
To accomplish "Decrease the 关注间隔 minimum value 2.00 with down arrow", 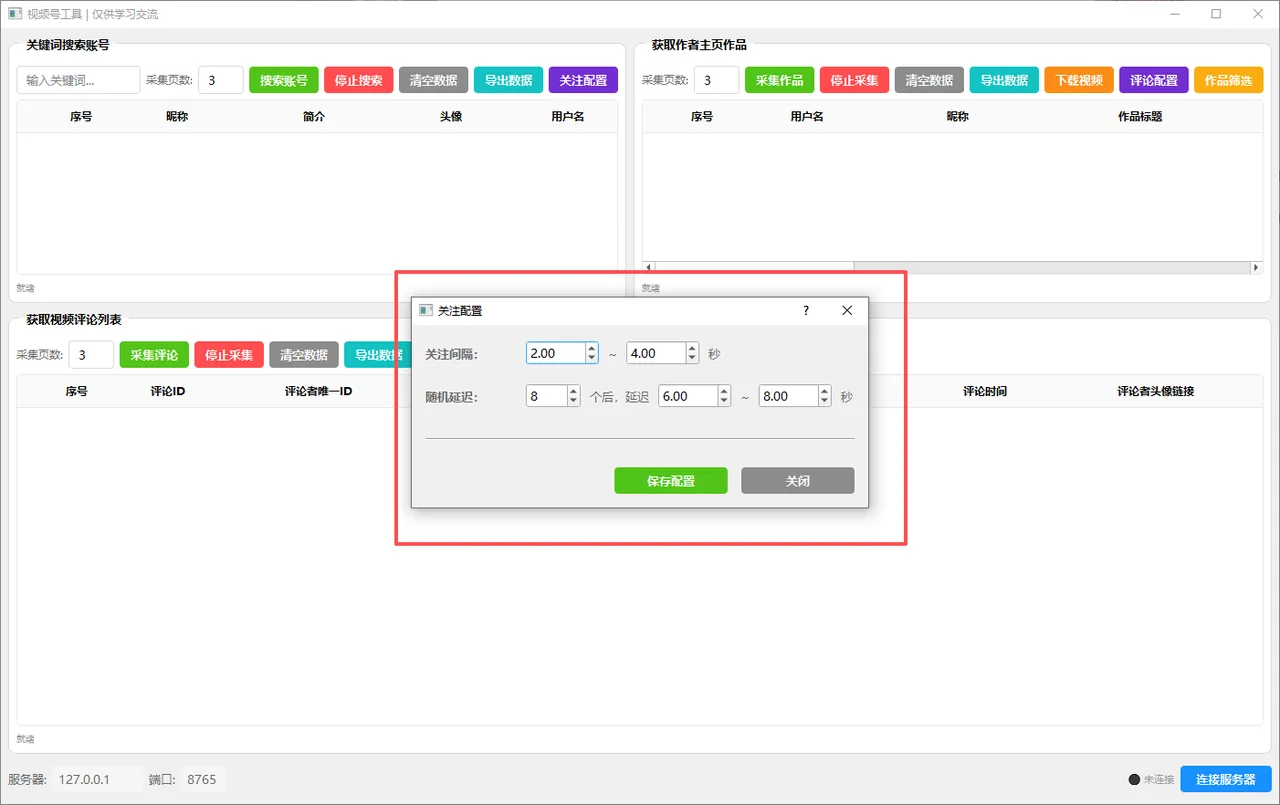I will point(591,358).
